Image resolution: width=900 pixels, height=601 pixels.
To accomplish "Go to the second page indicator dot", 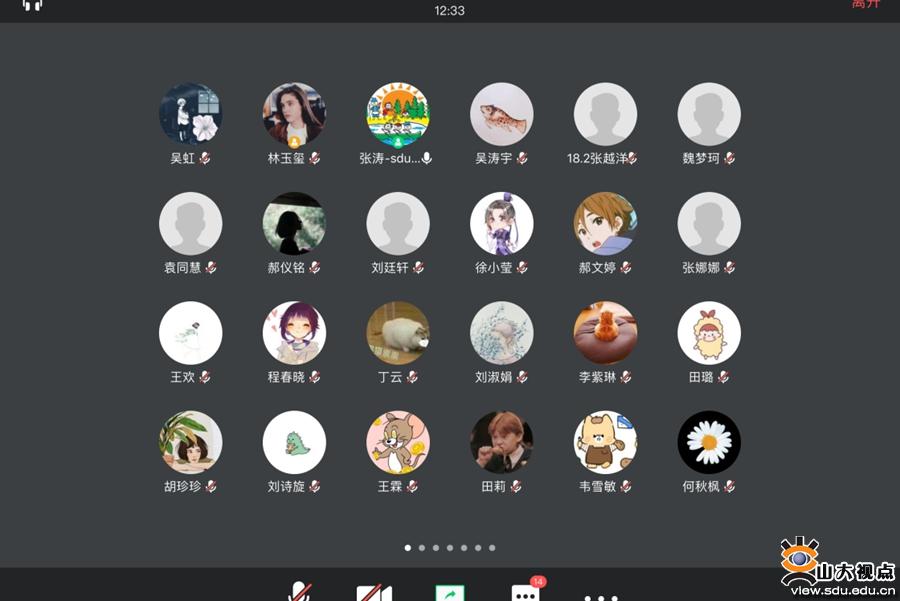I will 422,548.
